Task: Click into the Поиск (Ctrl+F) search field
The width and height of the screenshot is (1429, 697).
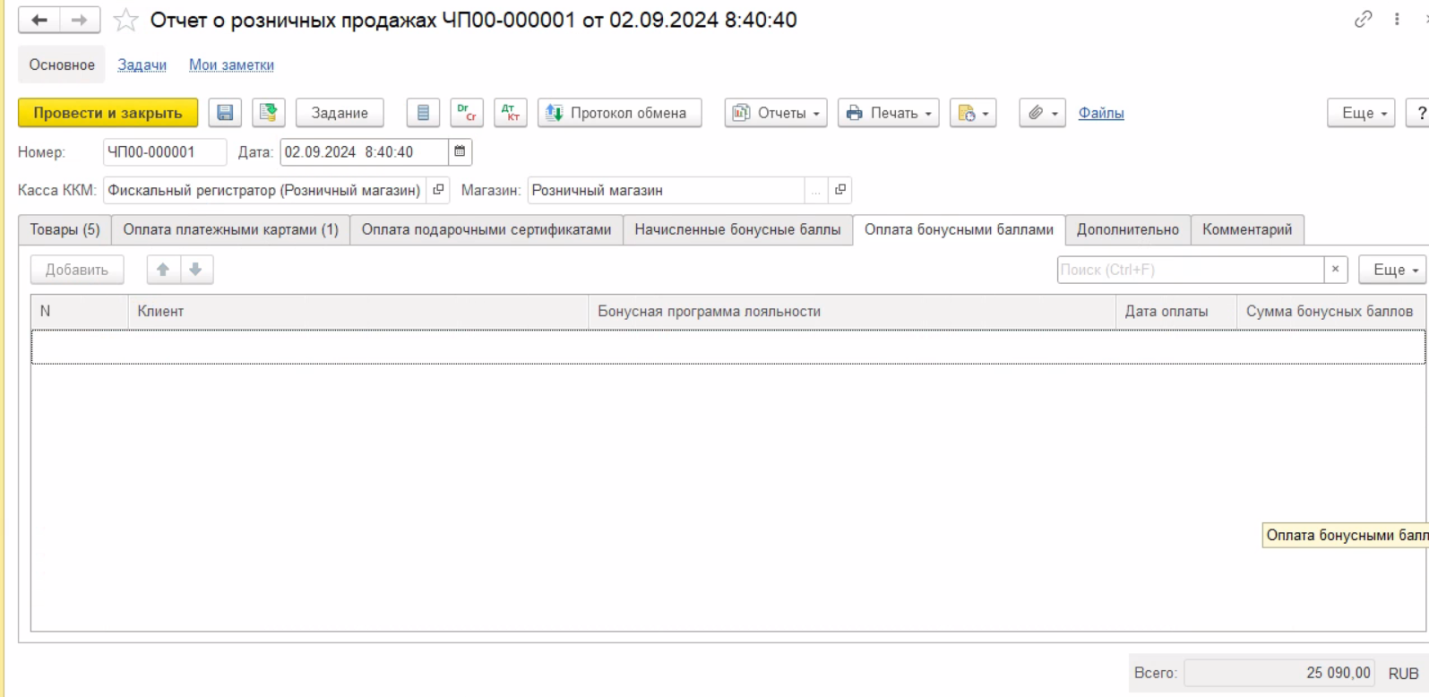Action: pos(1190,270)
